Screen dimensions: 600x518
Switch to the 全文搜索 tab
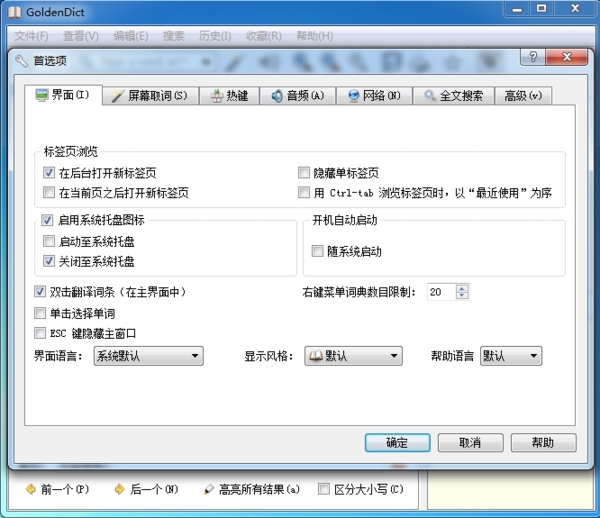(453, 96)
